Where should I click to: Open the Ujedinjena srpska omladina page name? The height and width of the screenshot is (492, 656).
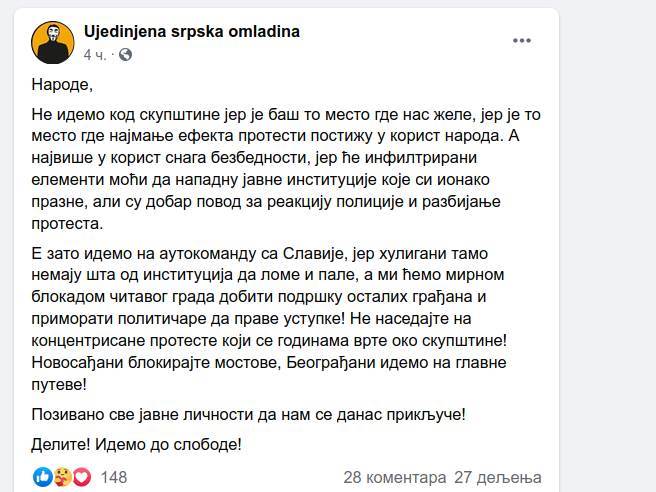191,32
